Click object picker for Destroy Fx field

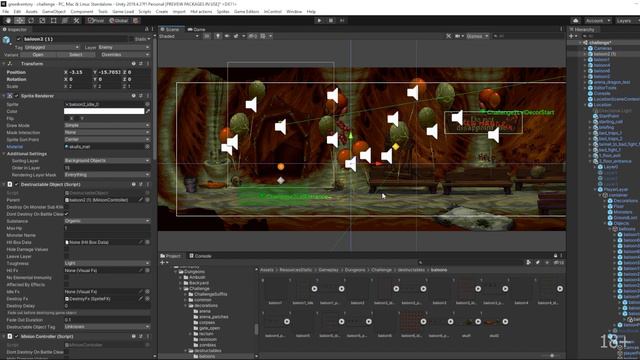(x=147, y=299)
